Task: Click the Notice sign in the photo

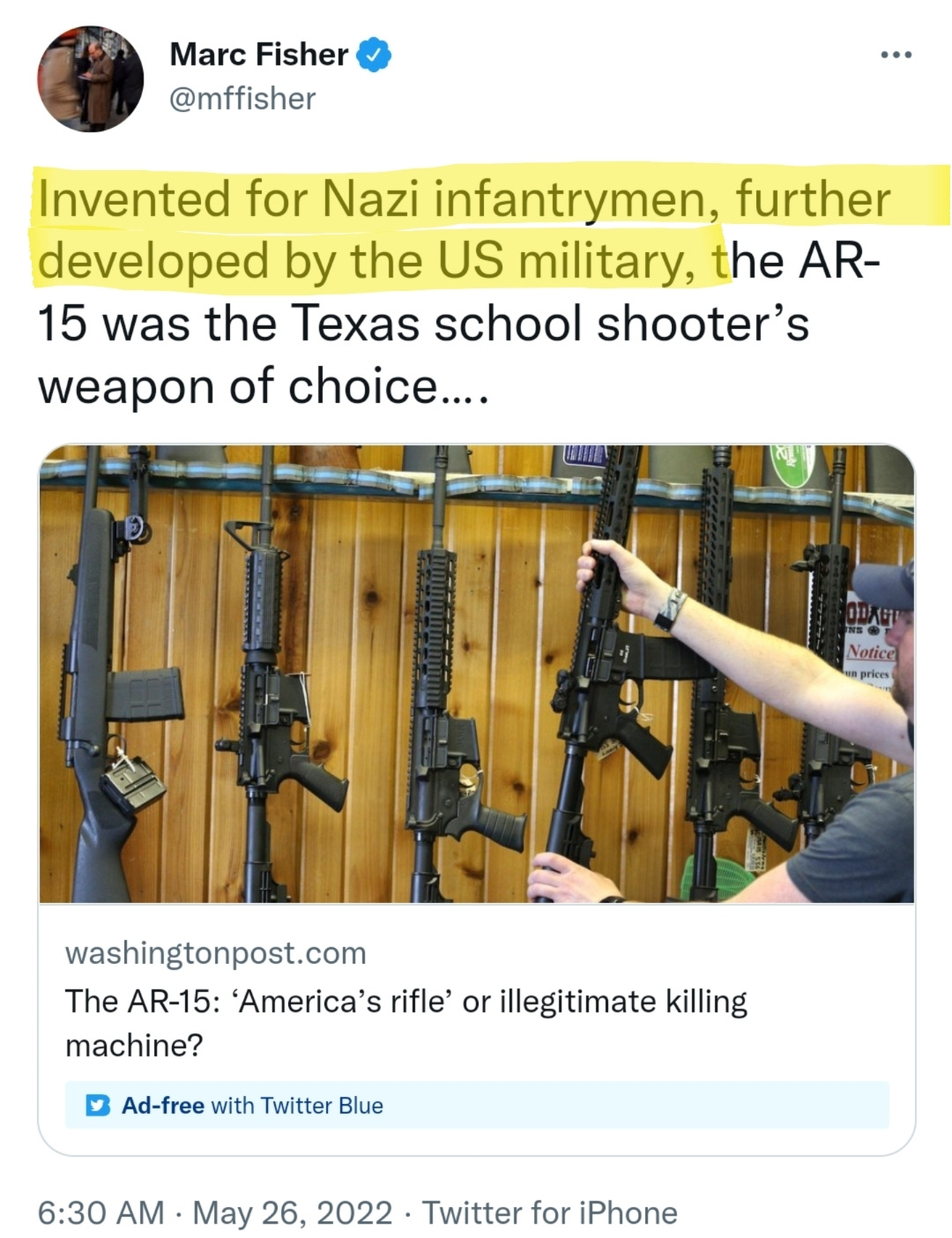Action: tap(871, 652)
